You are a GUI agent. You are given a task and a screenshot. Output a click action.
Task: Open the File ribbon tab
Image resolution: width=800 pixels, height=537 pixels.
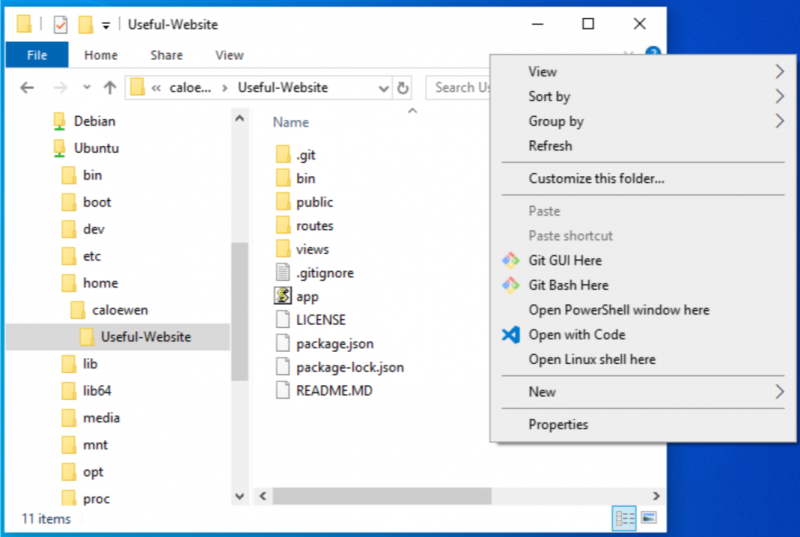(37, 55)
